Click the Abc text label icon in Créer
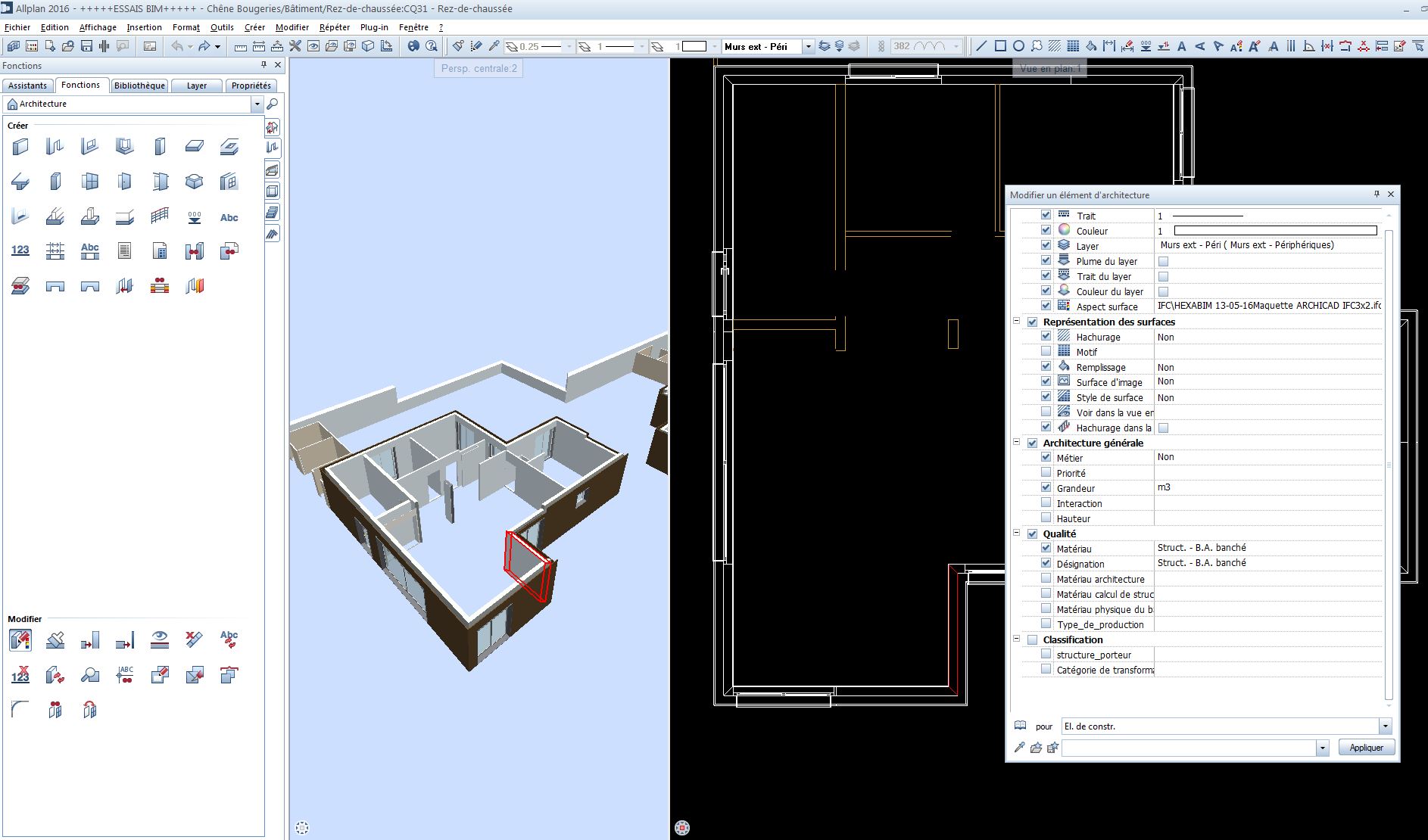Screen dimensions: 1428x840 point(229,217)
